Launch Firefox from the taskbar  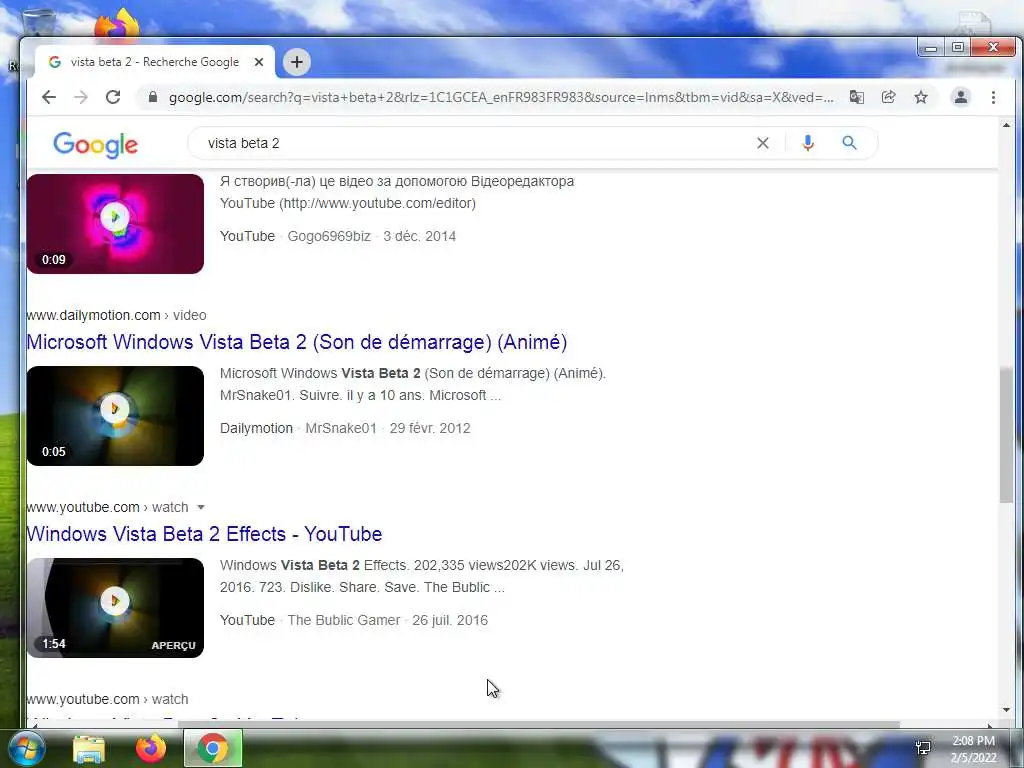pyautogui.click(x=151, y=748)
